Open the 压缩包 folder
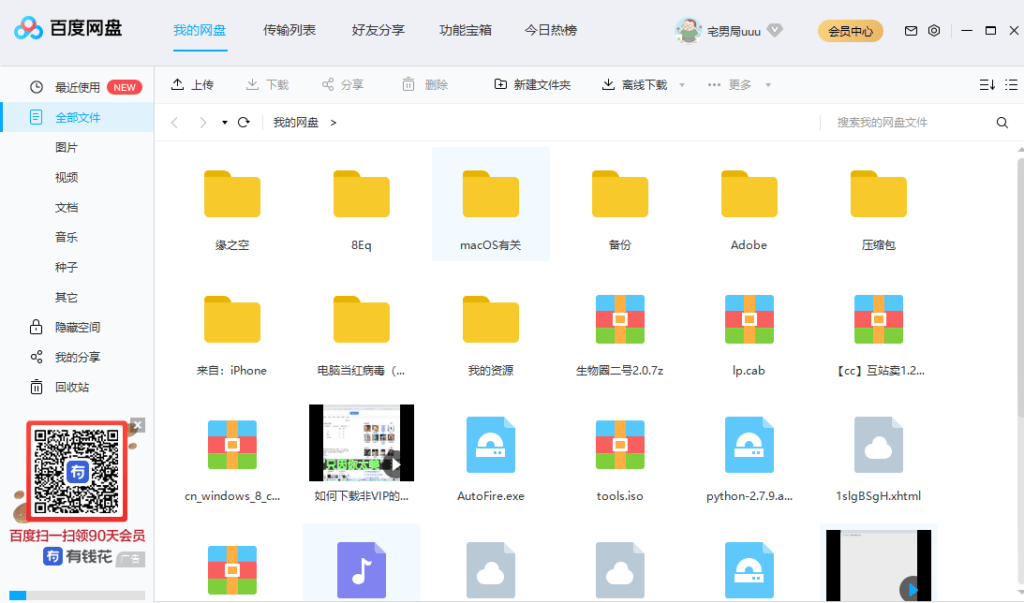The width and height of the screenshot is (1024, 603). [878, 194]
